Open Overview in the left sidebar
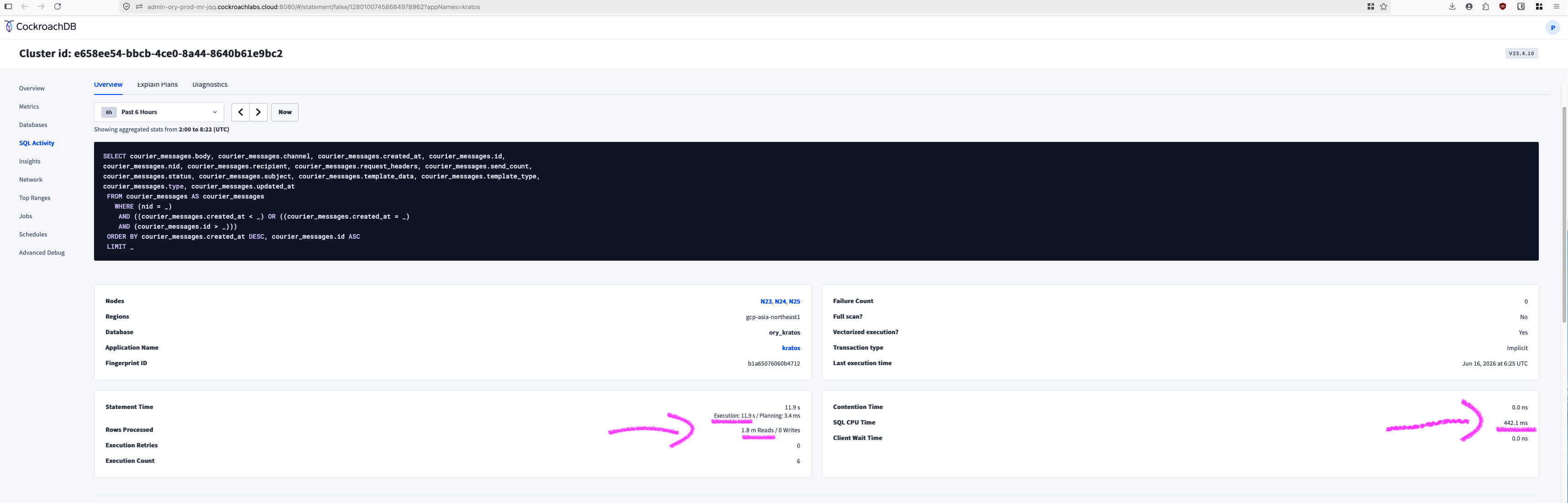The image size is (1568, 503). [31, 88]
